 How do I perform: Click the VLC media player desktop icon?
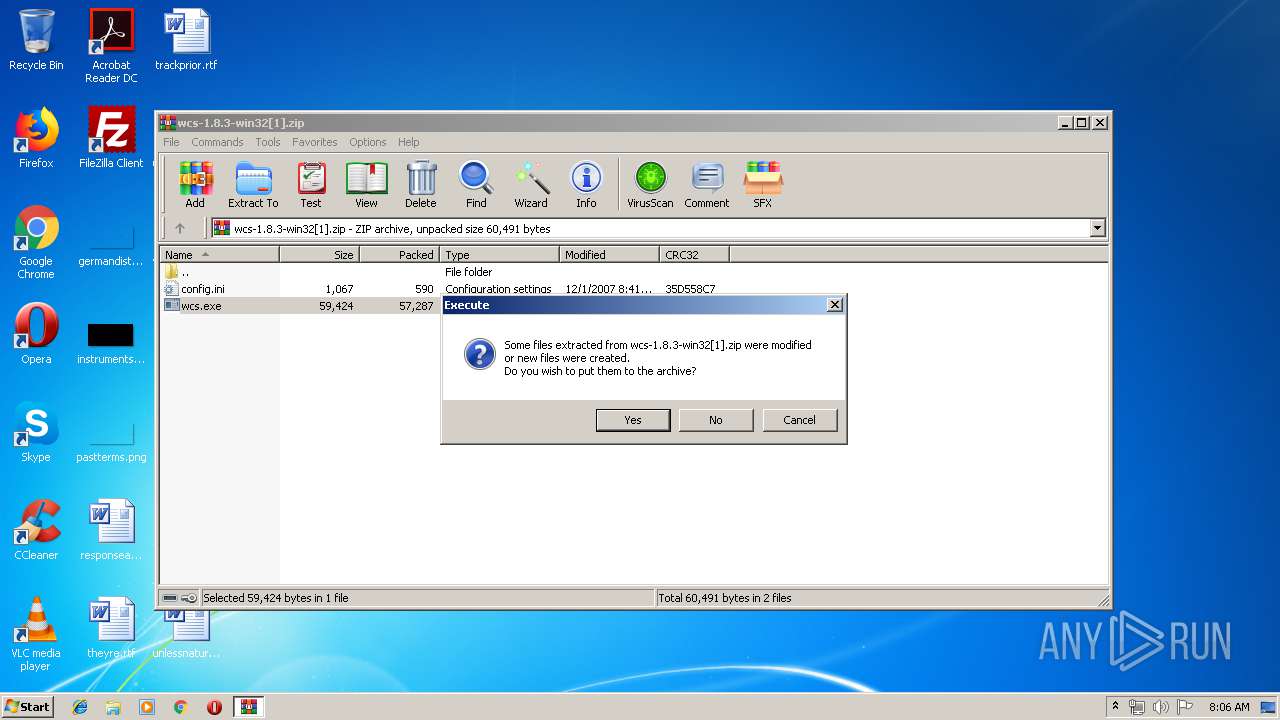pyautogui.click(x=36, y=634)
